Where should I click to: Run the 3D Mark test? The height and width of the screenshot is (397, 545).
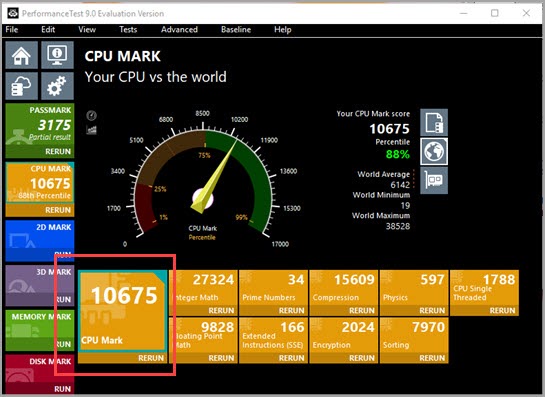(x=63, y=299)
